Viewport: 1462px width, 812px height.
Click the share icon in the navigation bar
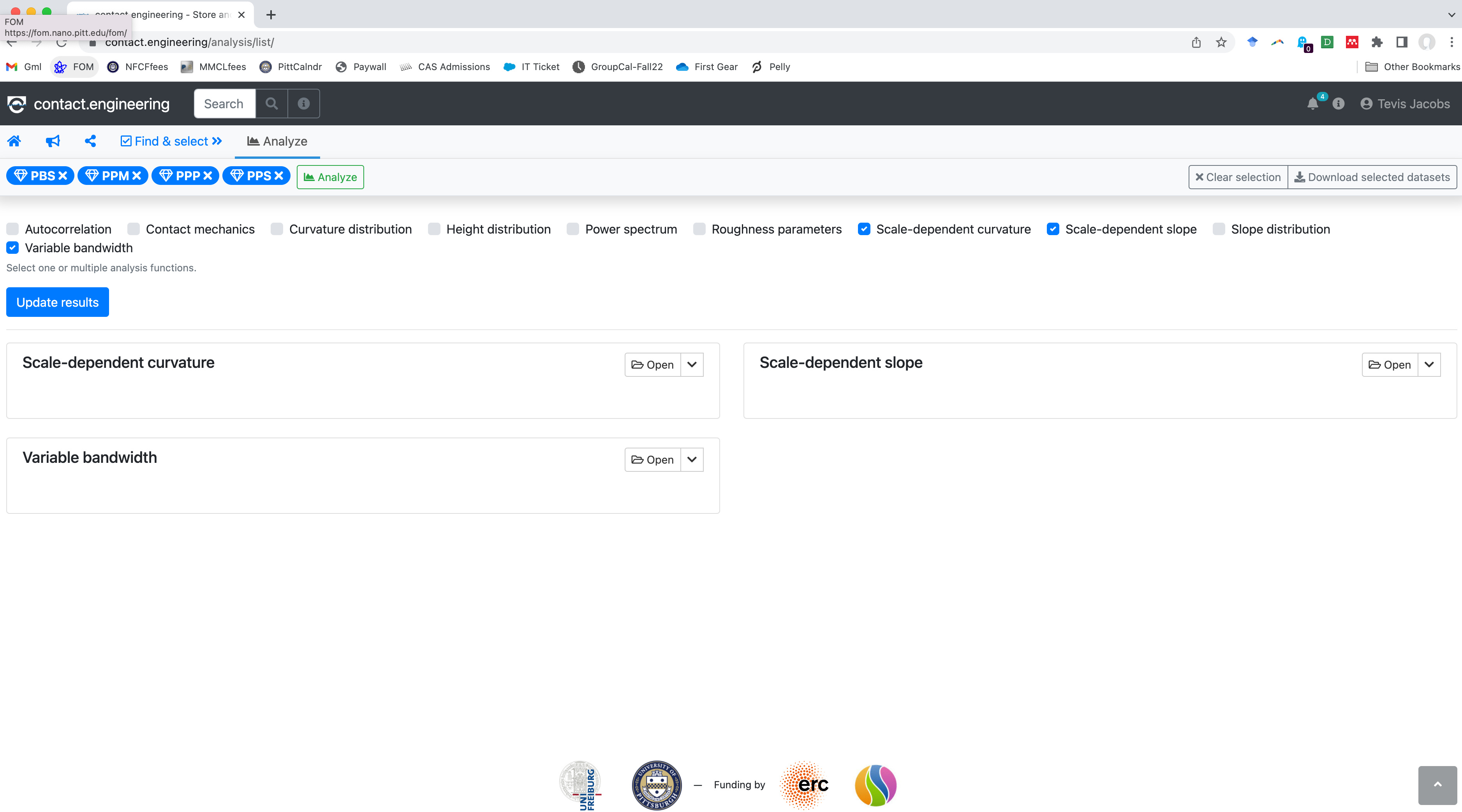click(90, 141)
